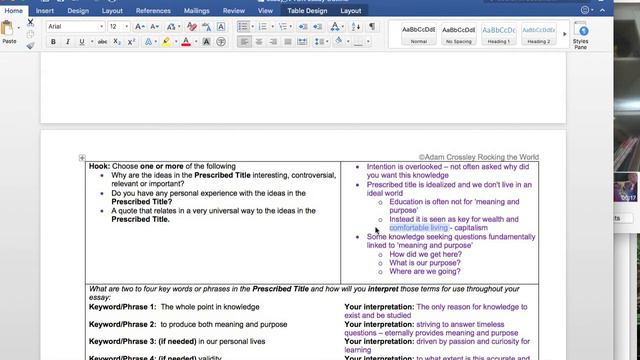
Task: Toggle Bold formatting
Action: [53, 42]
